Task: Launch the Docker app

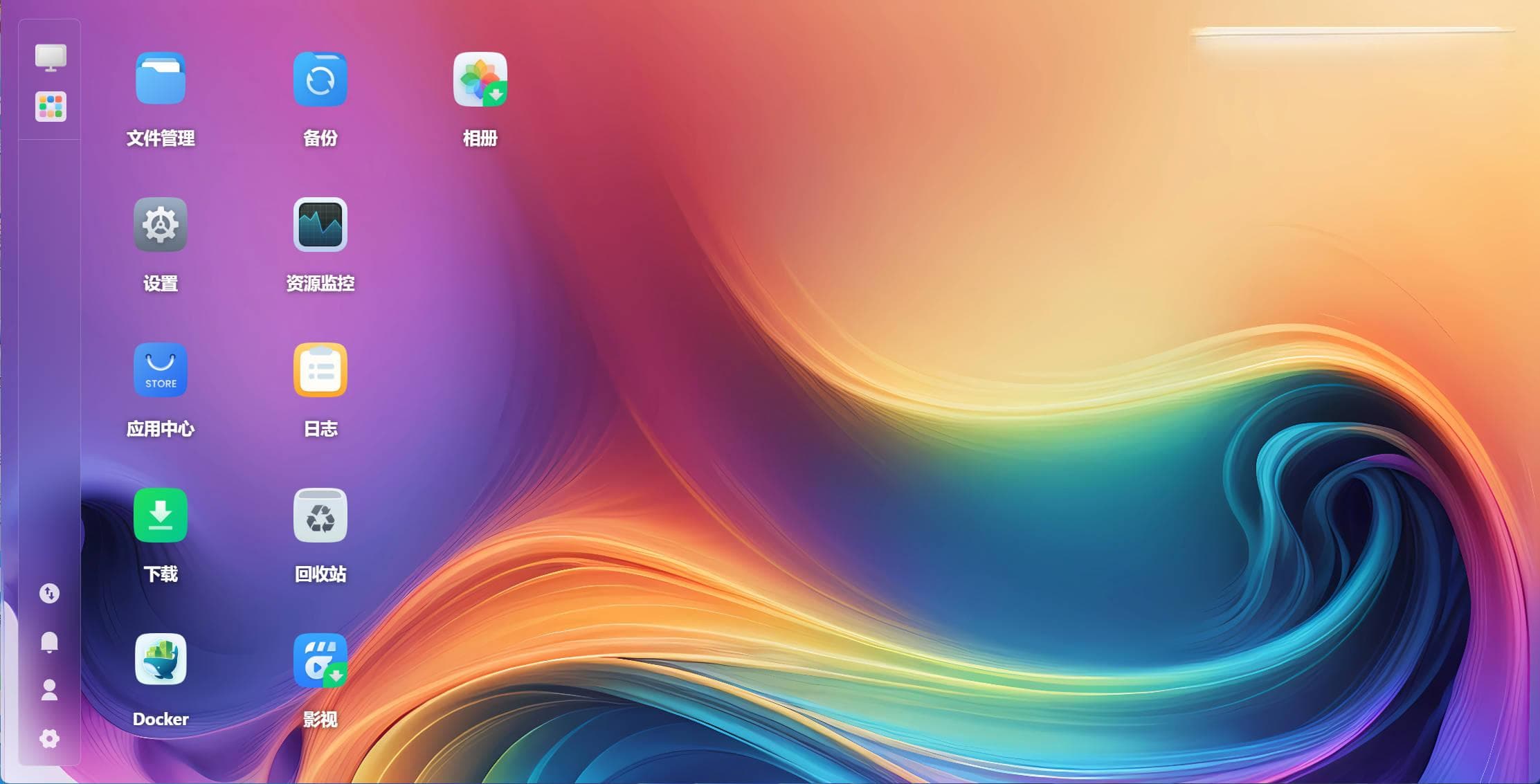Action: pos(160,659)
